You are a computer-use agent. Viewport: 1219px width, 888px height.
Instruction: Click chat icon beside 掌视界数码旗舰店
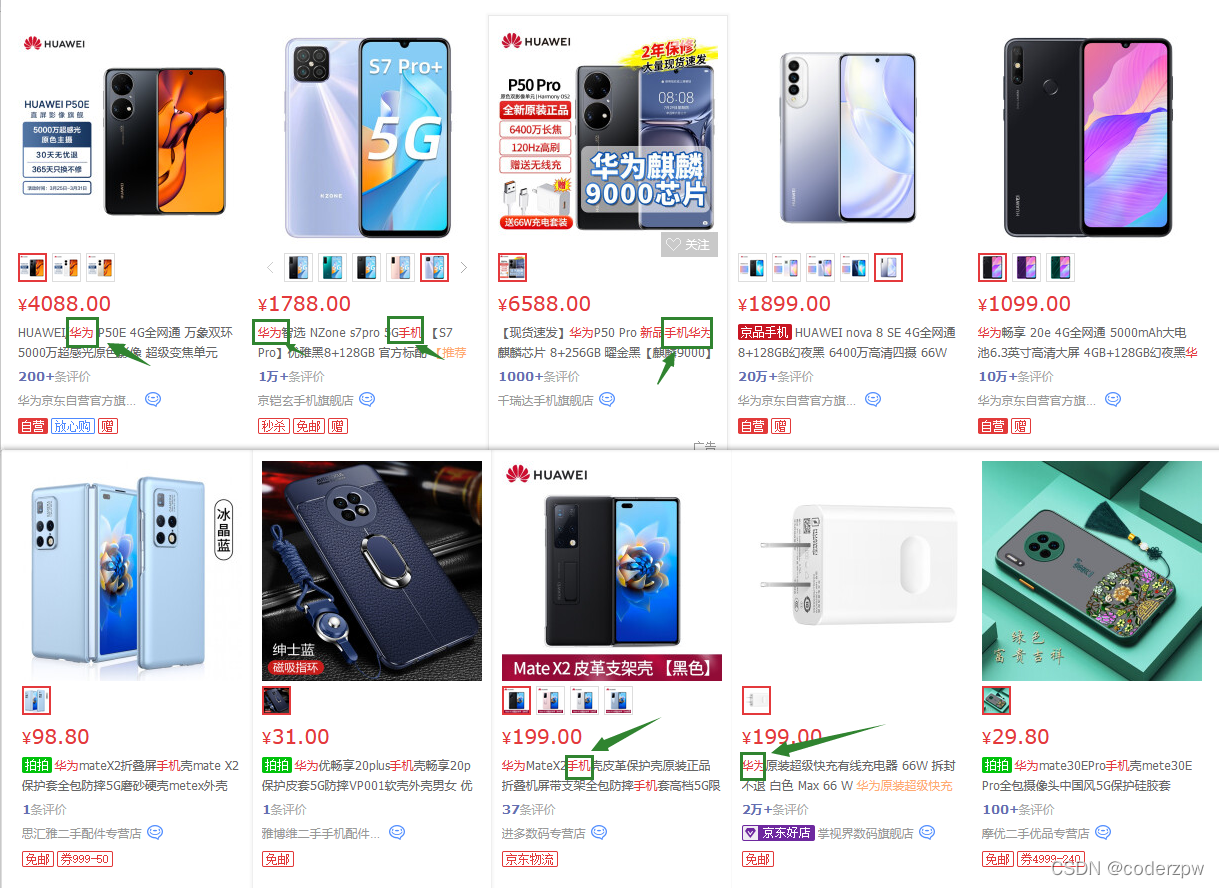coord(927,832)
